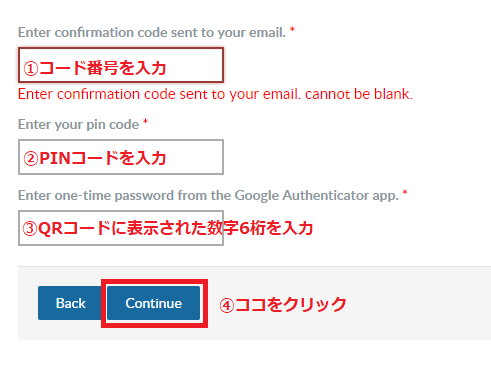The width and height of the screenshot is (491, 366).
Task: Click the required asterisk next to pin code label
Action: (x=145, y=122)
